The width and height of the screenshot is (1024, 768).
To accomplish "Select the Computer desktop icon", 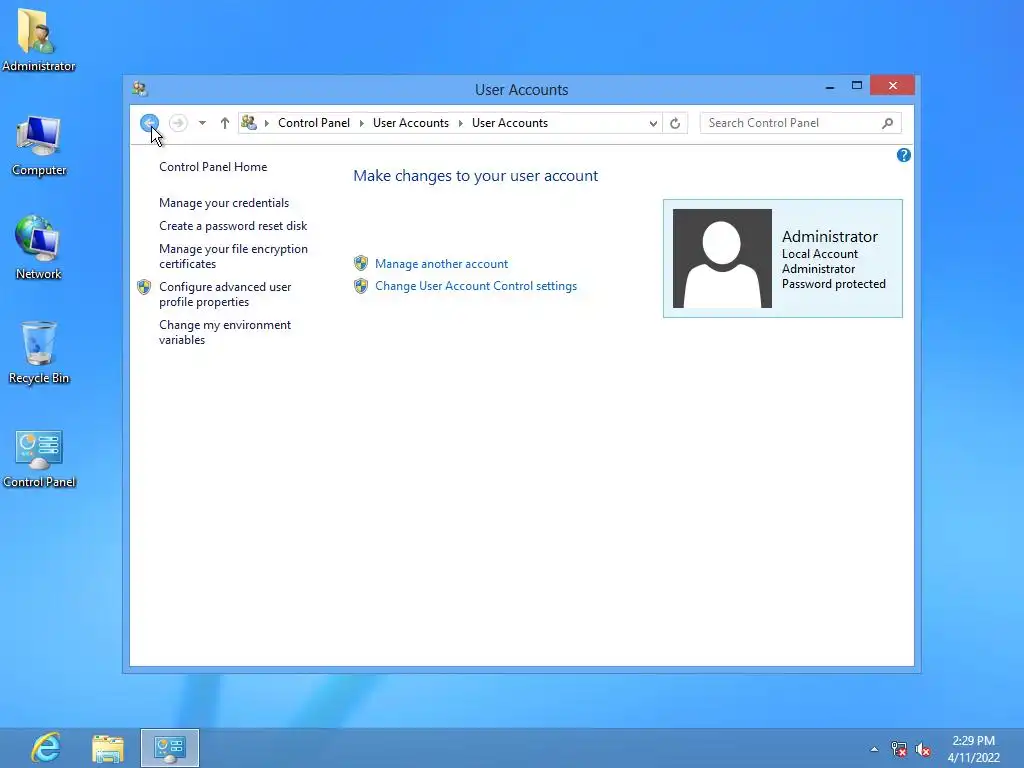I will (39, 145).
